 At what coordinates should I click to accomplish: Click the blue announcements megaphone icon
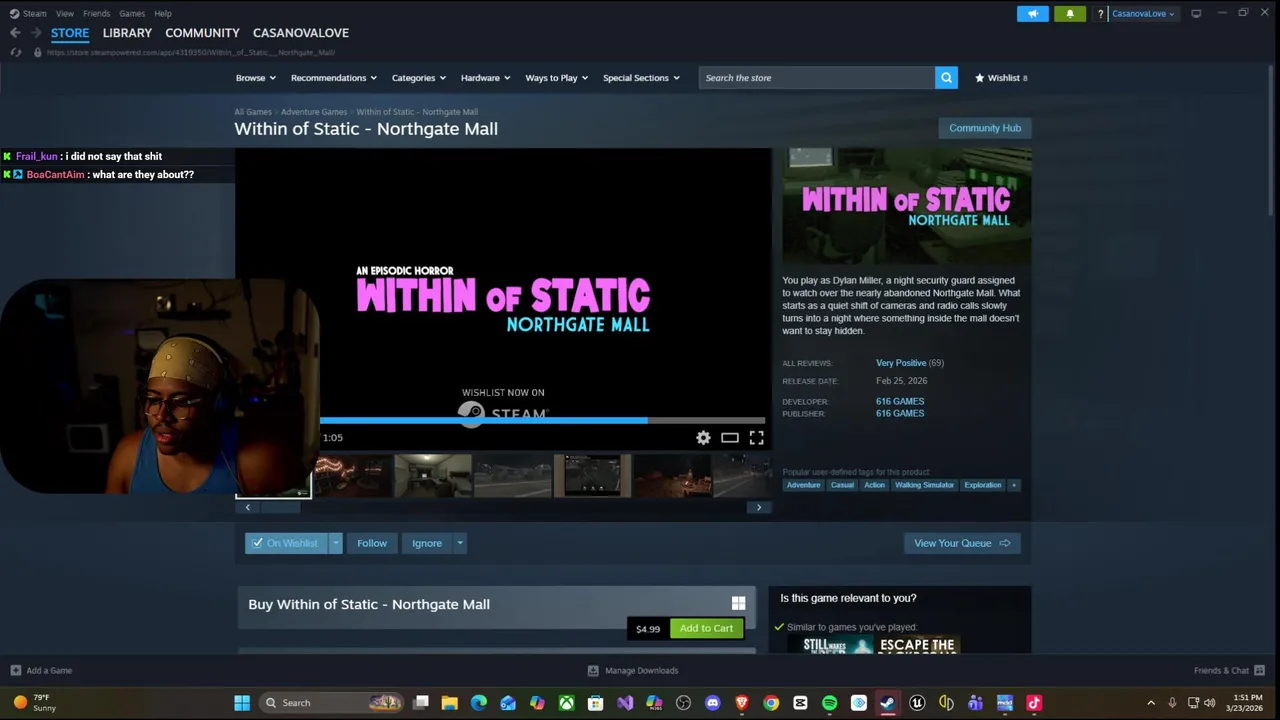point(1033,14)
